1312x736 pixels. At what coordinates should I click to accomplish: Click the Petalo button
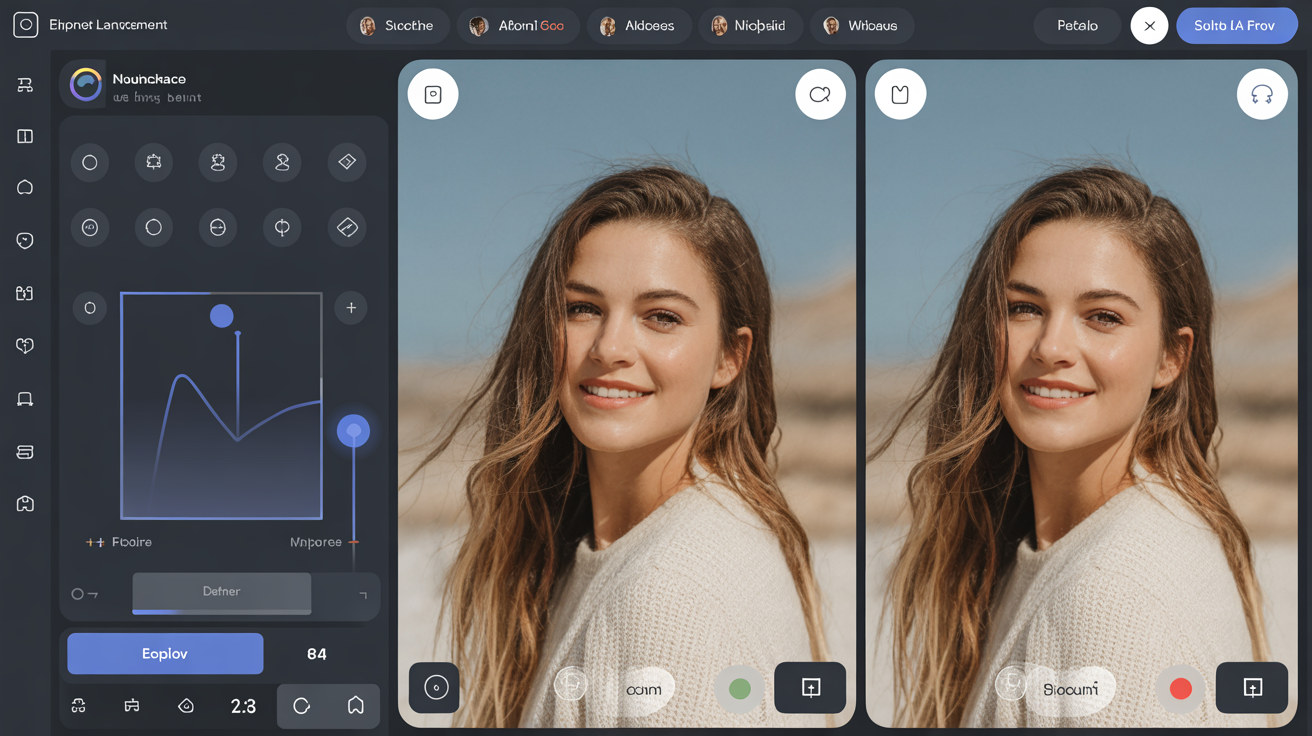click(x=1077, y=26)
